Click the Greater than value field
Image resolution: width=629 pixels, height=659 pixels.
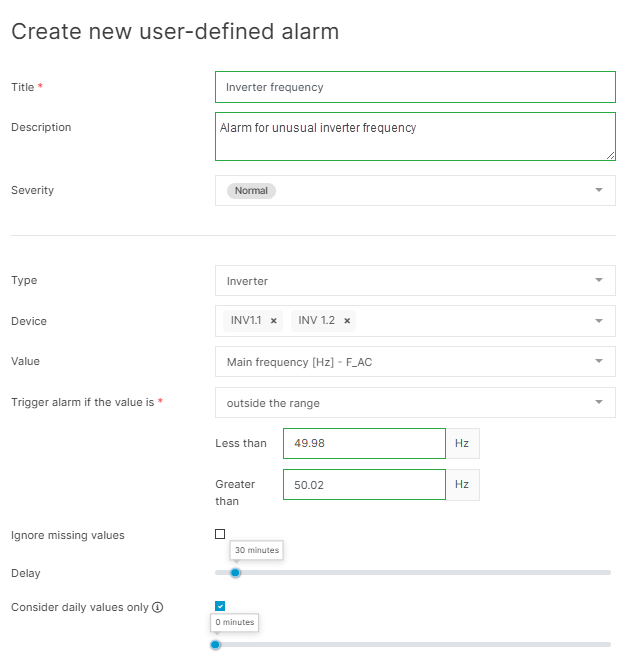click(364, 484)
